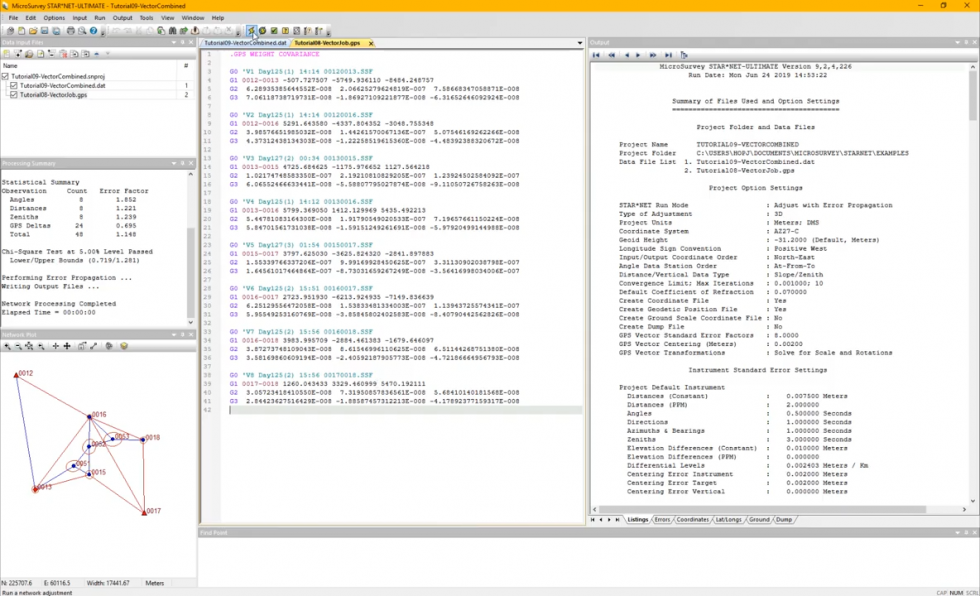The height and width of the screenshot is (596, 980).
Task: Toggle the Tutorial09-VectorCombined.snproj project checkbox
Action: pyautogui.click(x=5, y=76)
